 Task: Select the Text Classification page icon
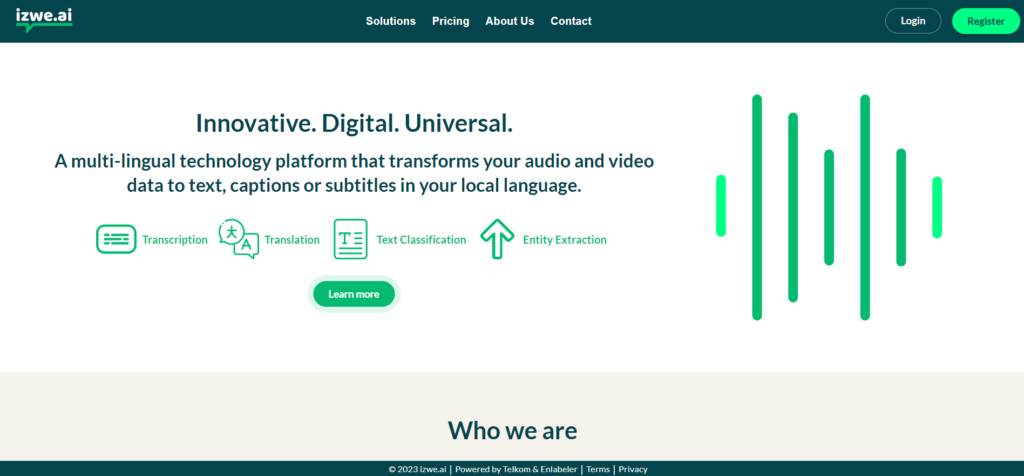pos(350,239)
